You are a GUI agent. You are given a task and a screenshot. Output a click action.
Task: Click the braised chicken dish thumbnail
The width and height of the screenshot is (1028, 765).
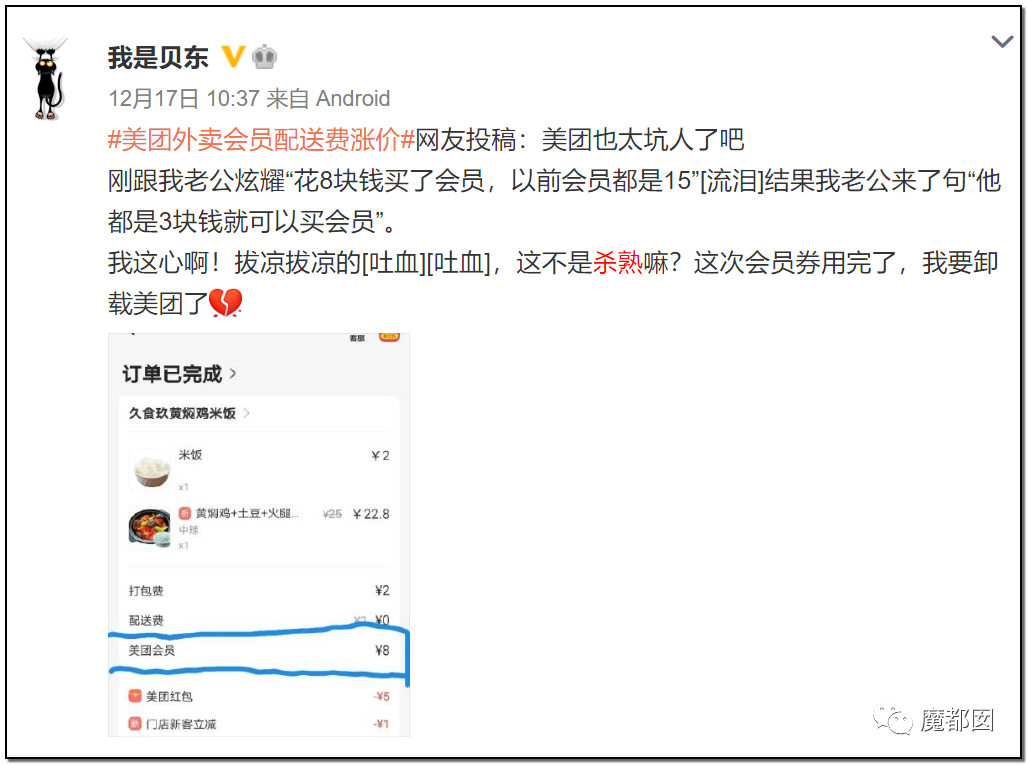[150, 527]
